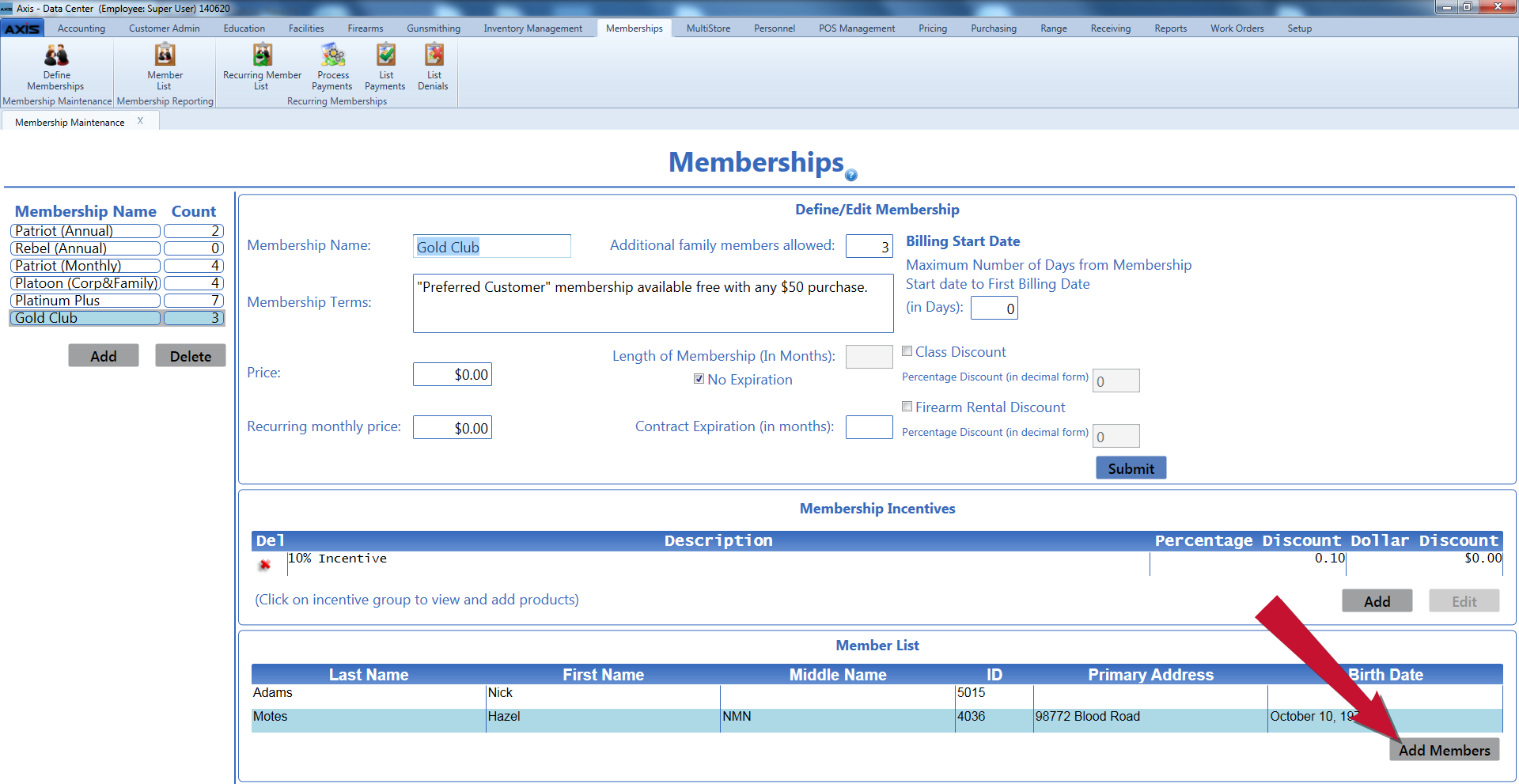Click the Add Members button

click(1445, 750)
